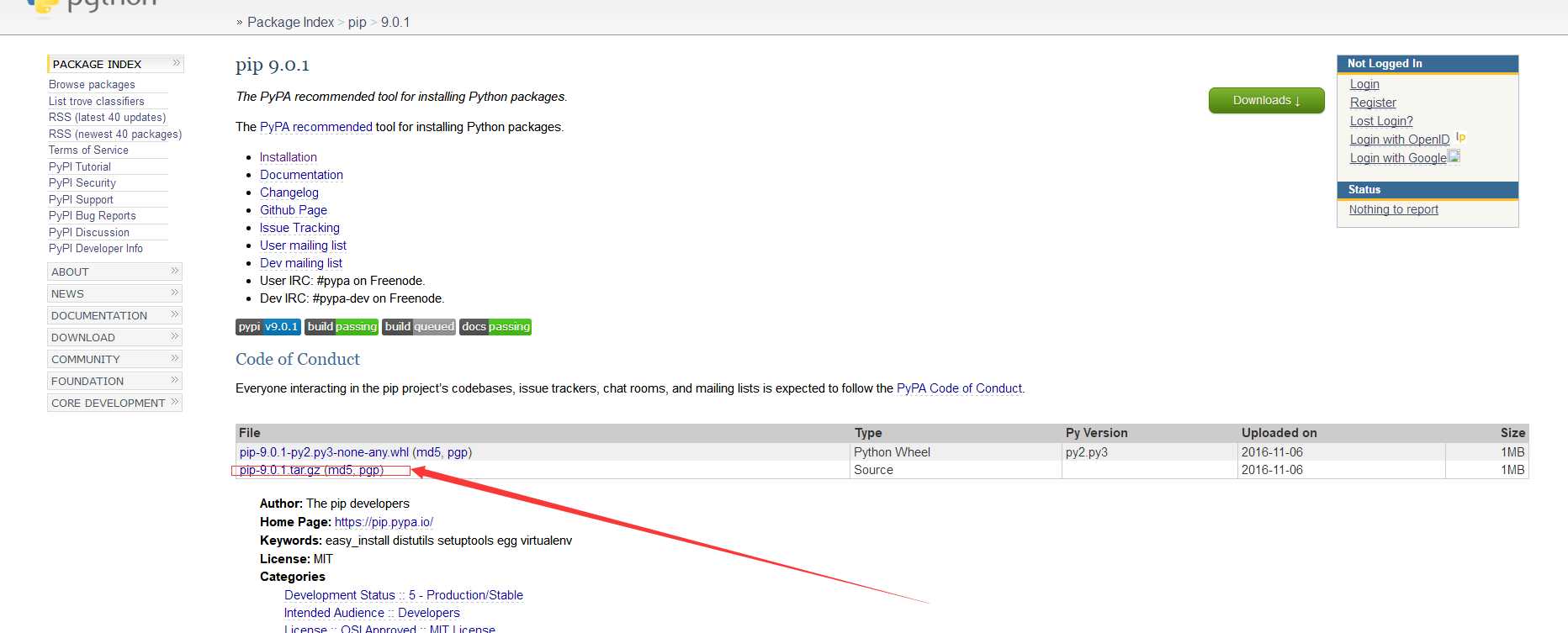Open the PyPA Code of Conduct link

click(959, 388)
